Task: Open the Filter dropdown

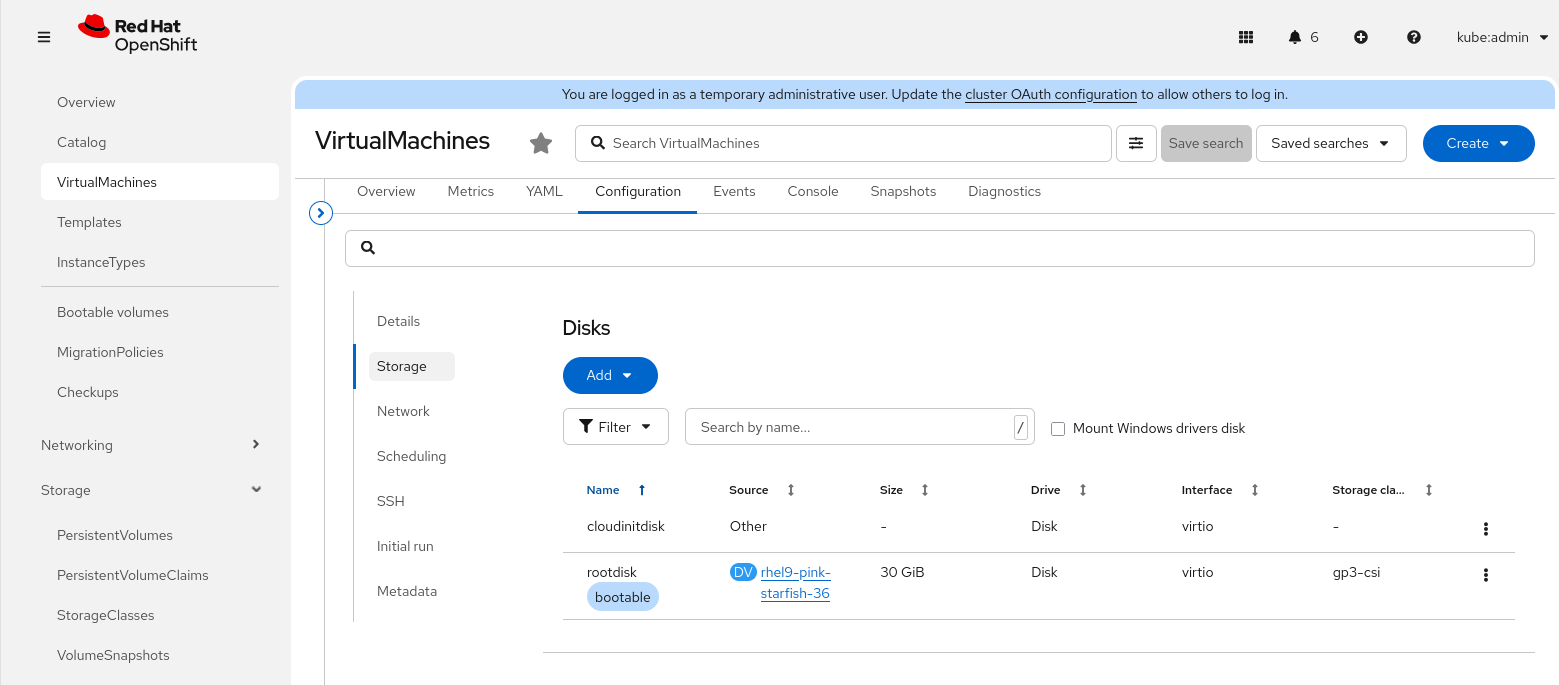Action: coord(616,427)
